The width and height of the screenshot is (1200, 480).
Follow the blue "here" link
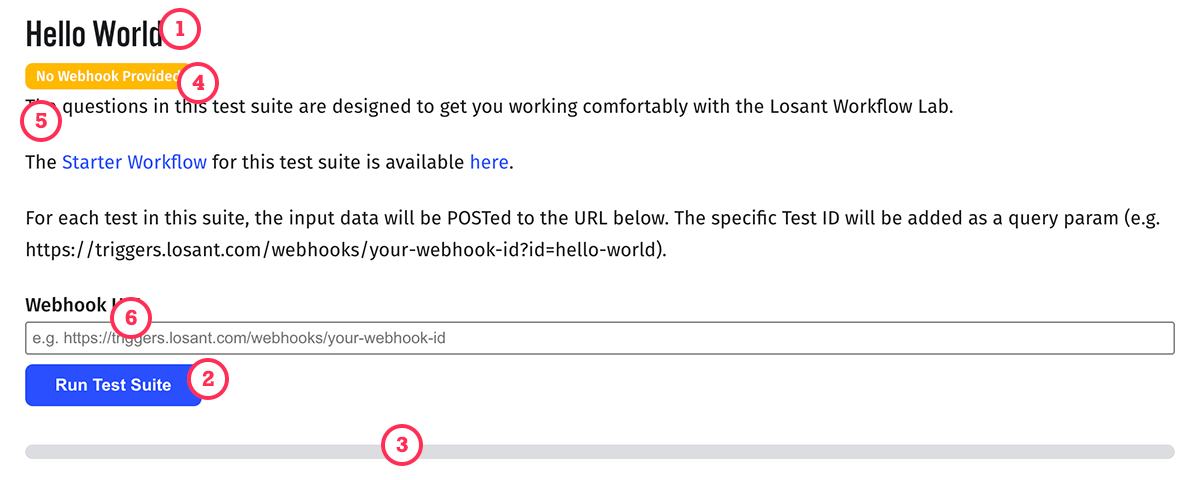tap(489, 162)
